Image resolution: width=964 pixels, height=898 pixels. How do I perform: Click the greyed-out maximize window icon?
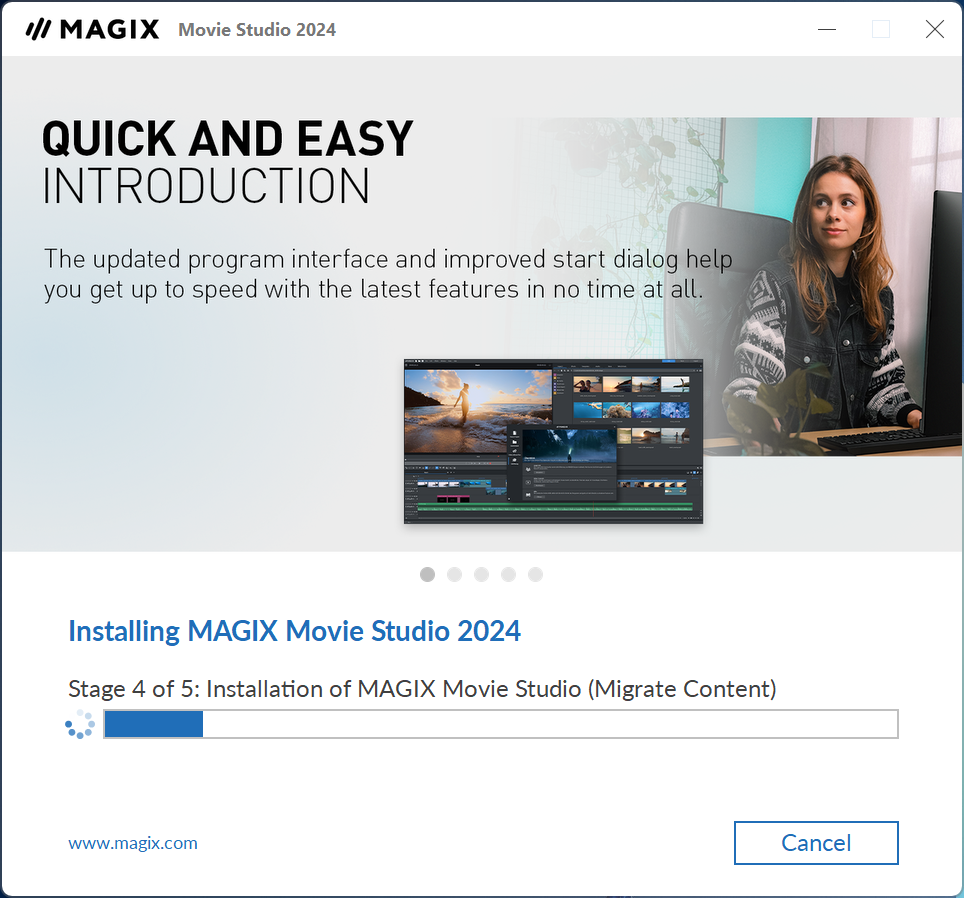881,29
